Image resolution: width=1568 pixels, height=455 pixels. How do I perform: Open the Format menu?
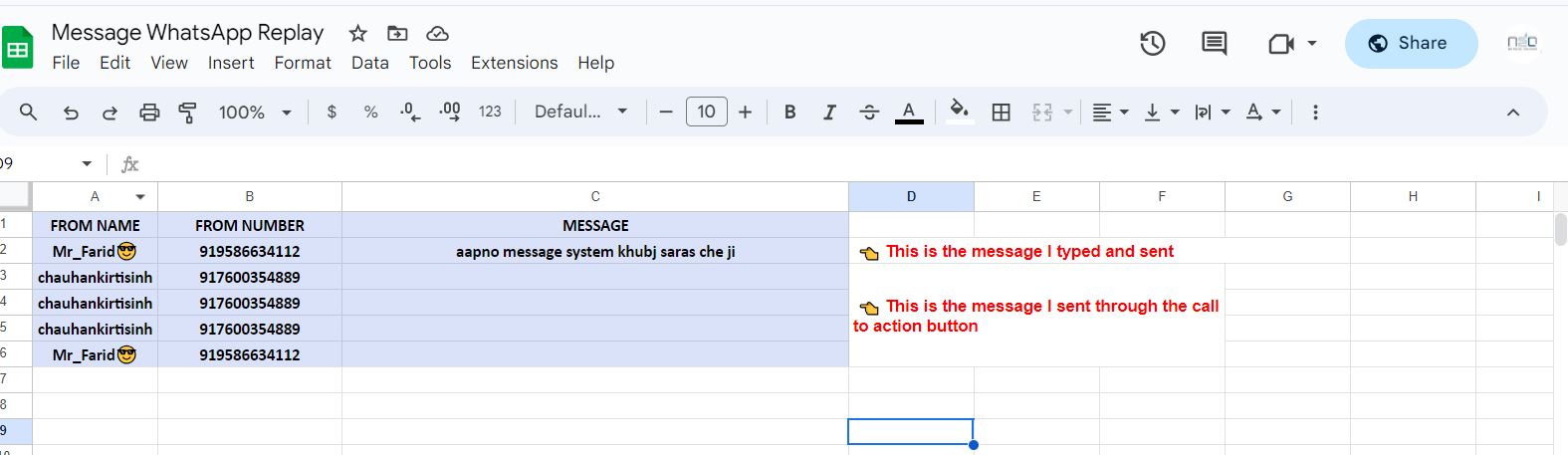coord(303,63)
